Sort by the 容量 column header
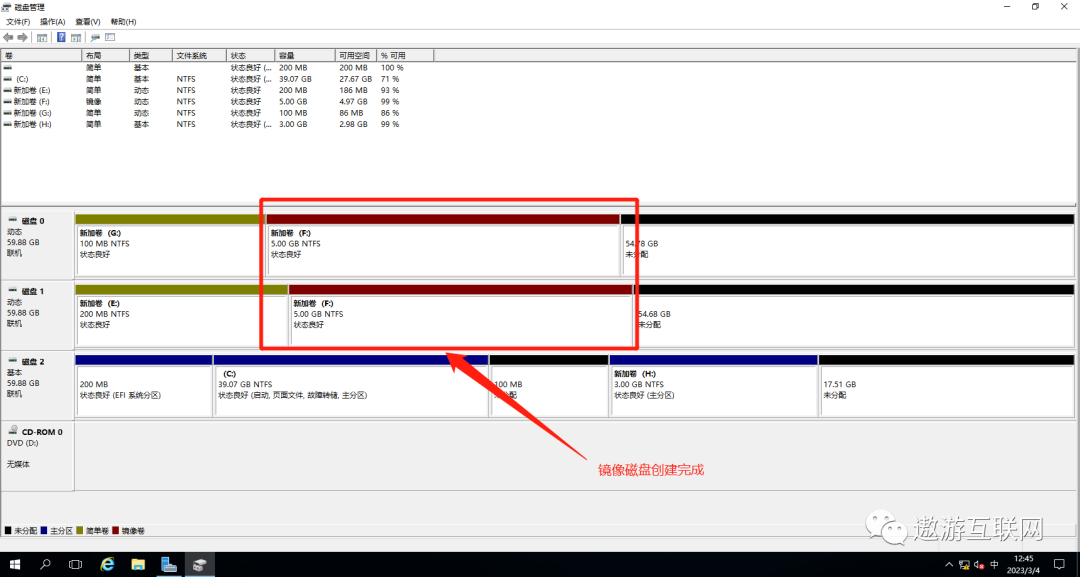This screenshot has width=1080, height=577. pos(305,55)
